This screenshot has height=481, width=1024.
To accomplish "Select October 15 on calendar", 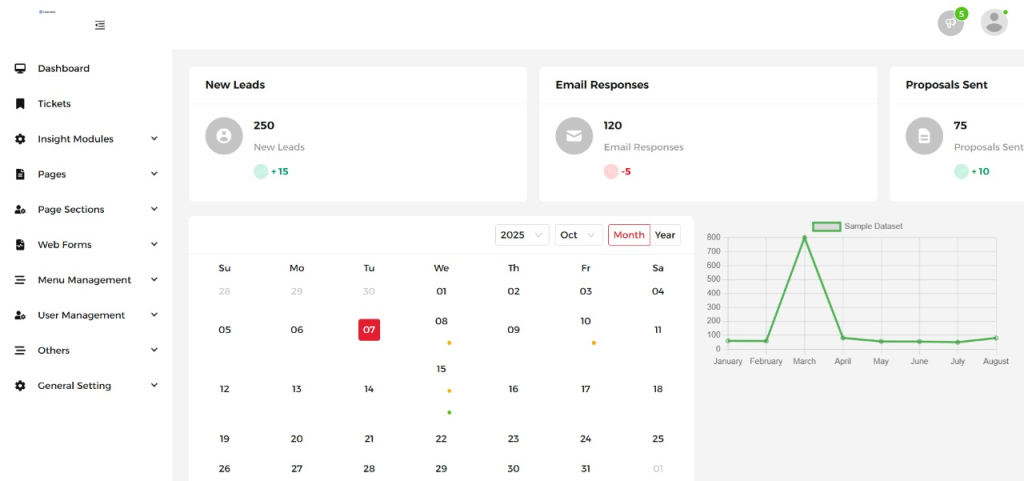I will click(441, 369).
